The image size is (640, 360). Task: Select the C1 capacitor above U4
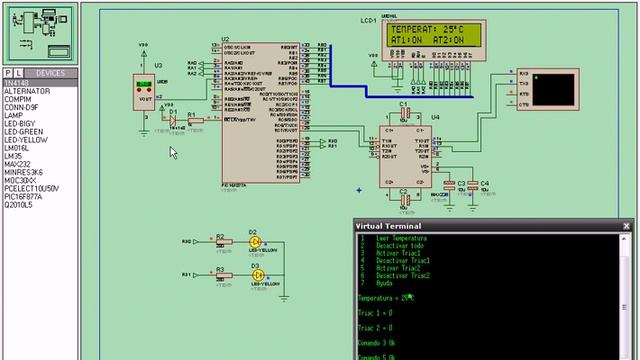pyautogui.click(x=405, y=113)
